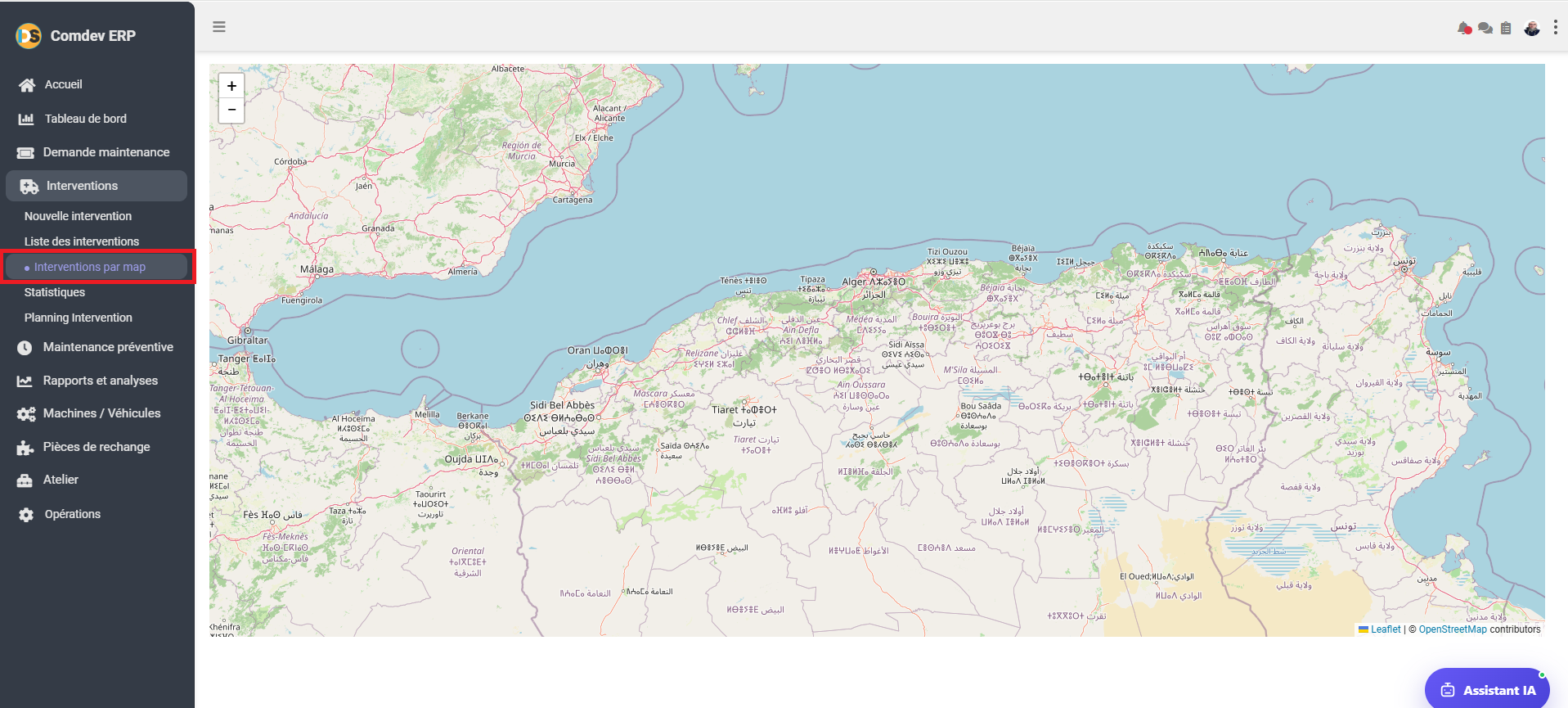Viewport: 1568px width, 708px height.
Task: Toggle the sidebar hamburger menu
Action: 219,27
